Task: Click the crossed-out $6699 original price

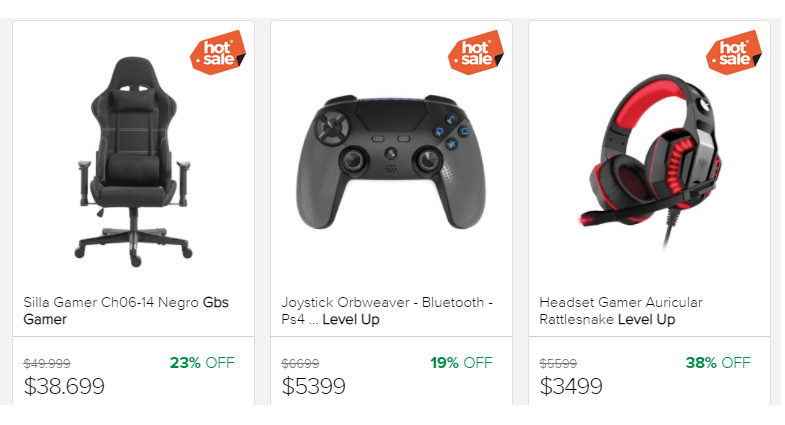Action: [x=300, y=364]
